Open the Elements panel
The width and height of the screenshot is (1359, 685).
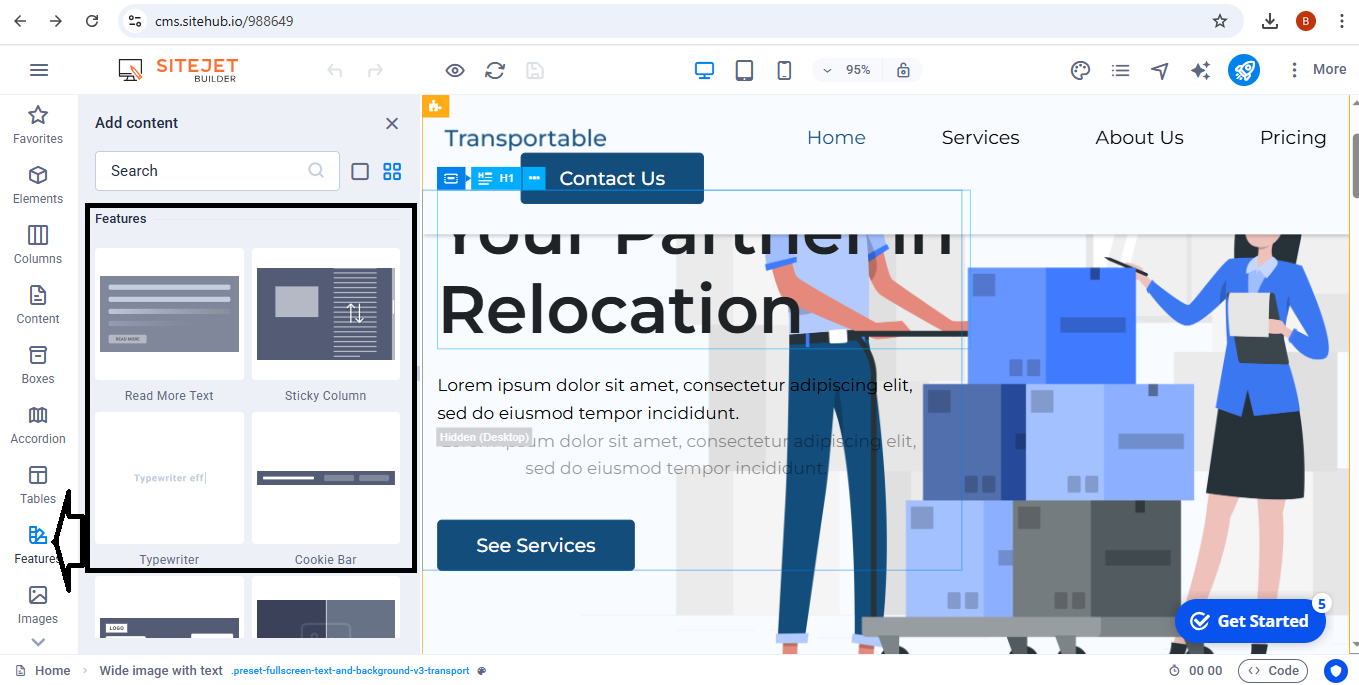point(38,185)
